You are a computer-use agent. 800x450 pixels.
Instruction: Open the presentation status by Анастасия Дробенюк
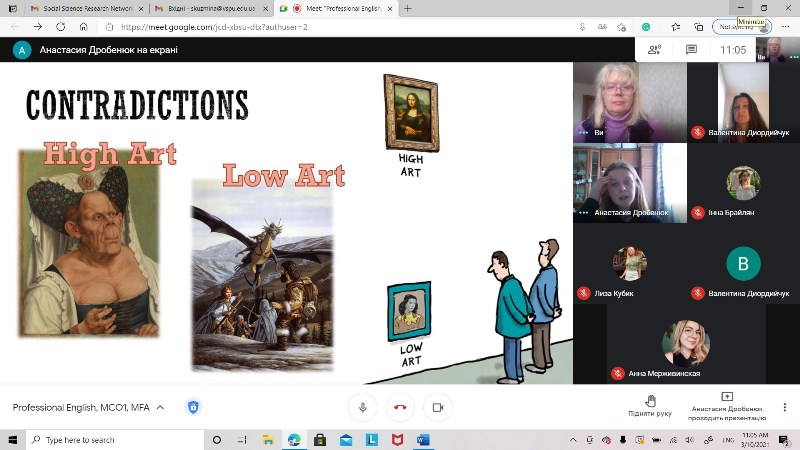click(727, 407)
